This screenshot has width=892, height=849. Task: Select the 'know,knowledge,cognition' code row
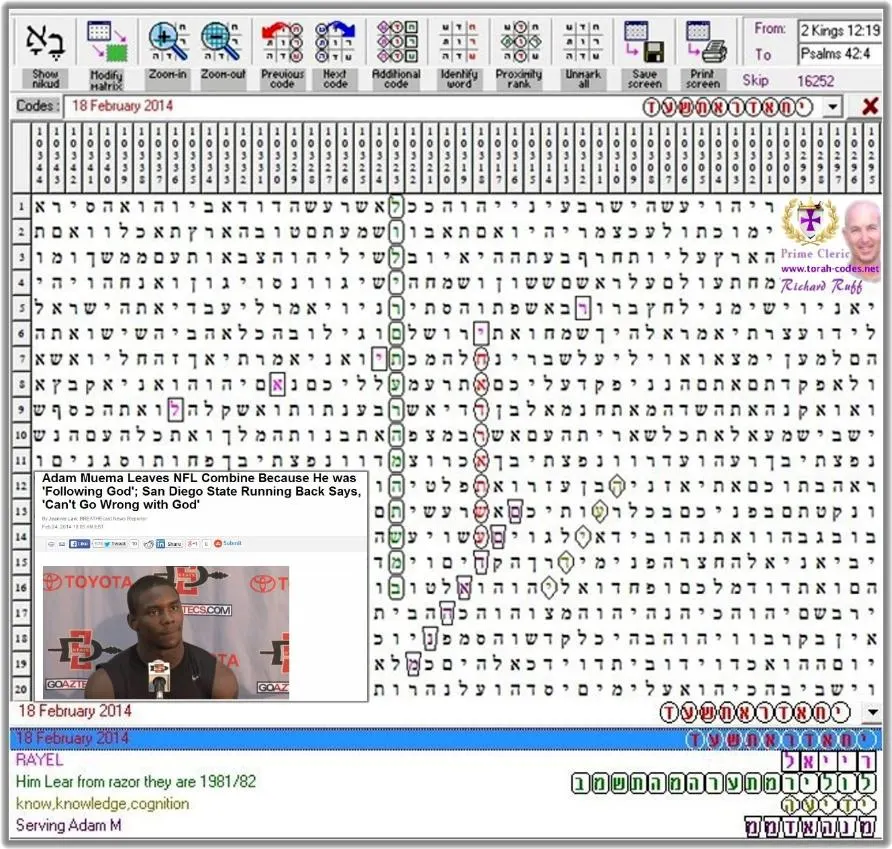click(446, 804)
